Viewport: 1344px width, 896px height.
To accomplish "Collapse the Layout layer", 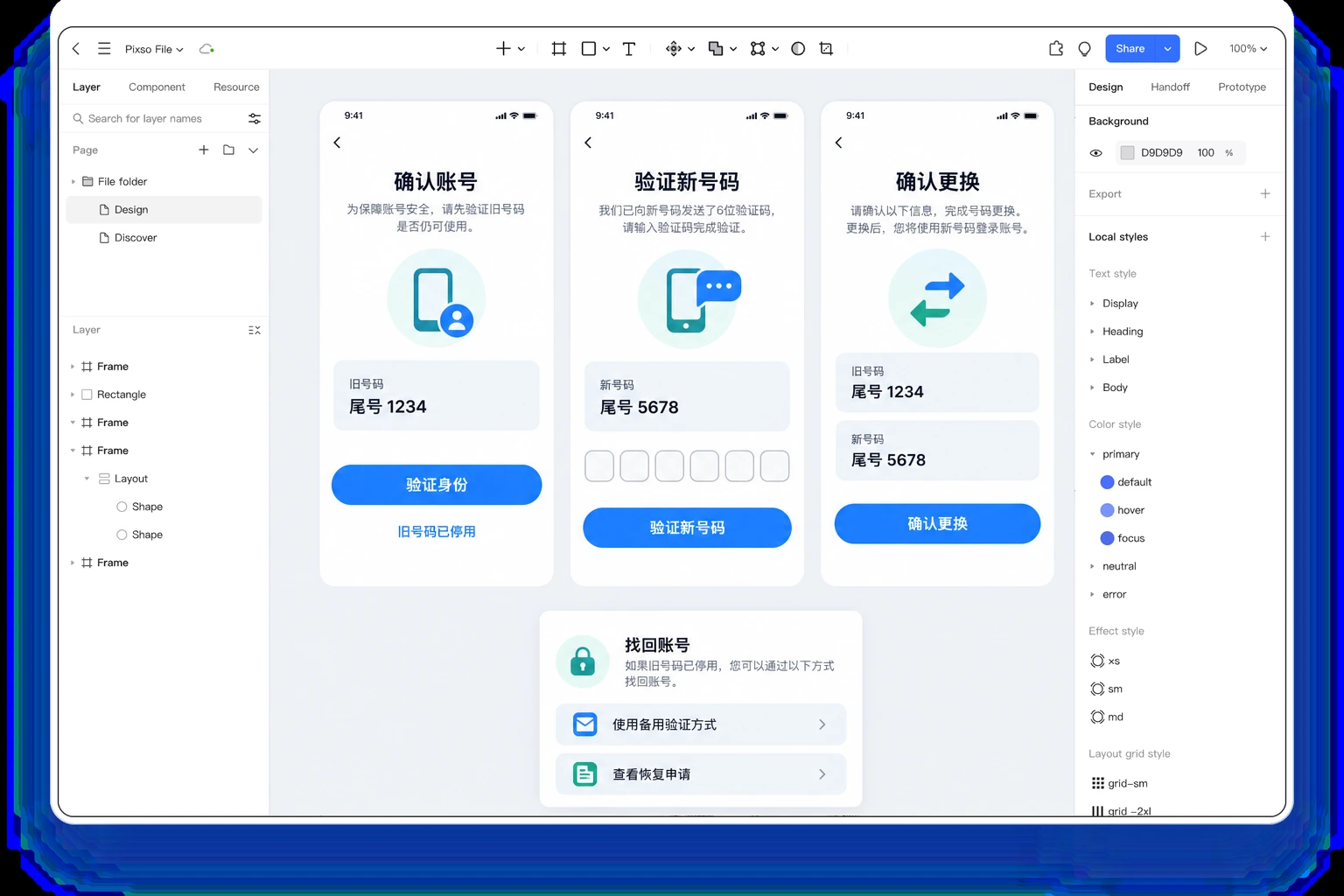I will coord(87,479).
